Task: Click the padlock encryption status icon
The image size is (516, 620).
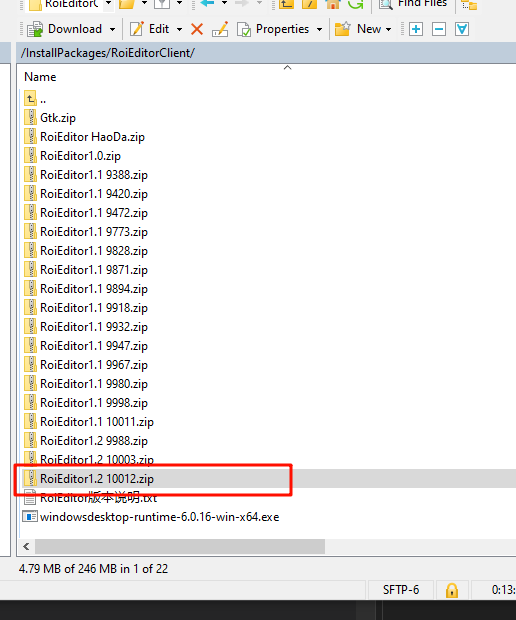Action: (452, 590)
